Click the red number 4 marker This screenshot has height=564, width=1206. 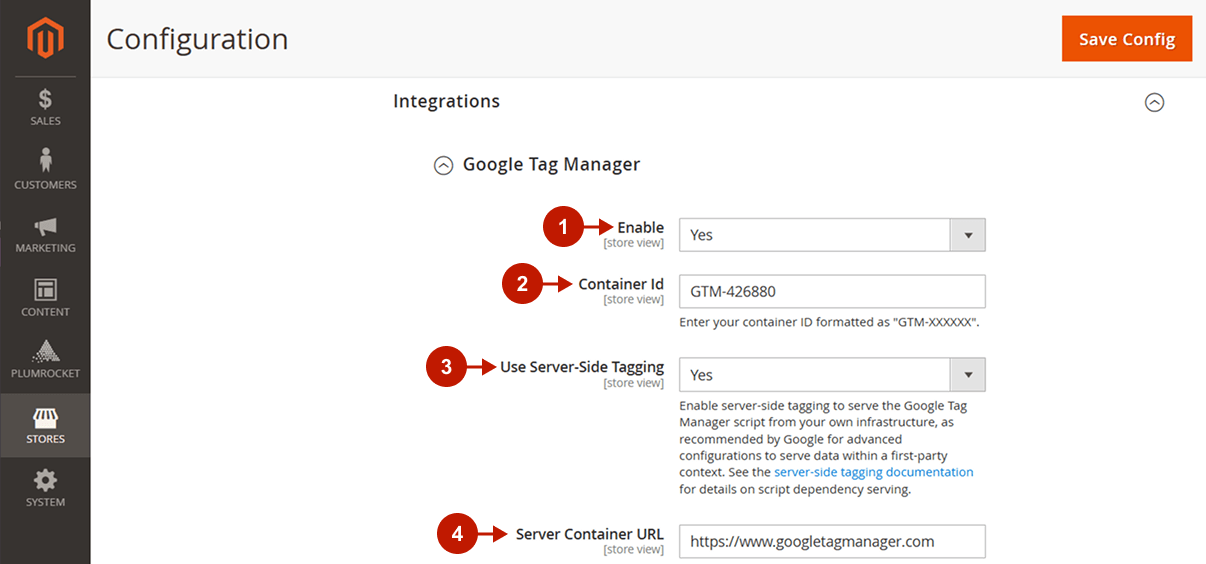[x=457, y=535]
